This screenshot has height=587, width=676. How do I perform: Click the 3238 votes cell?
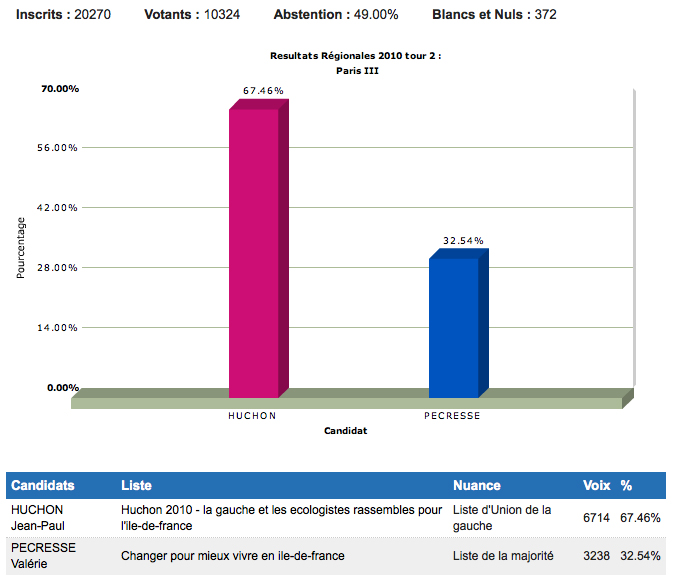(596, 556)
